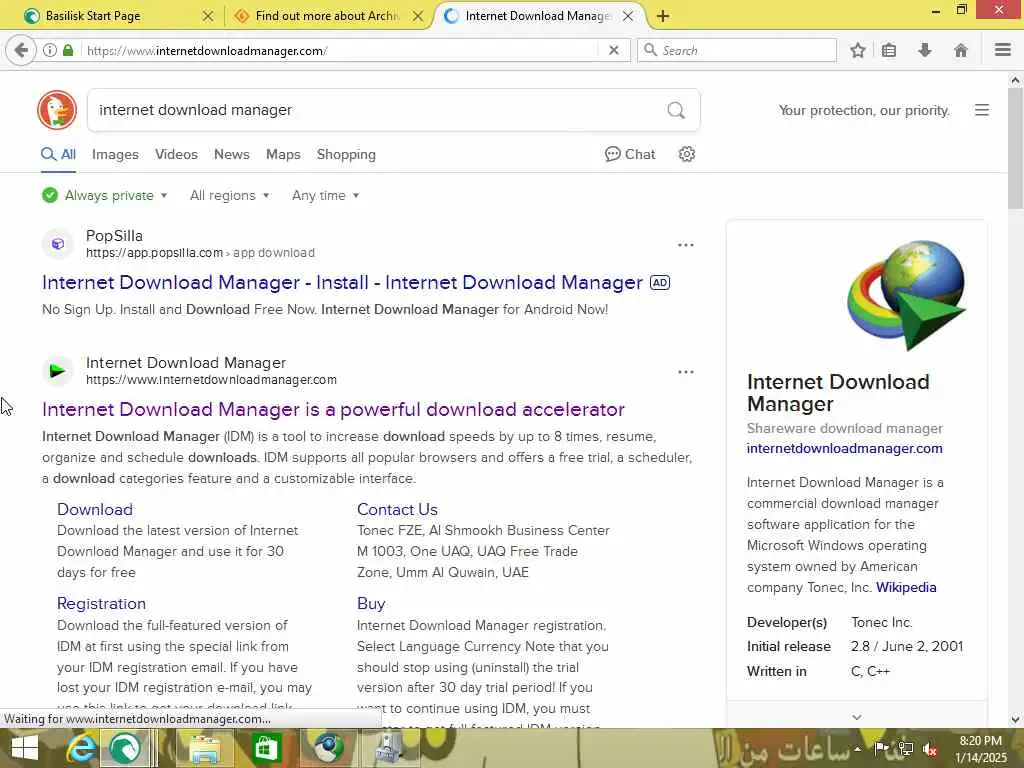The width and height of the screenshot is (1024, 768).
Task: Open the Windows Start button
Action: point(24,748)
